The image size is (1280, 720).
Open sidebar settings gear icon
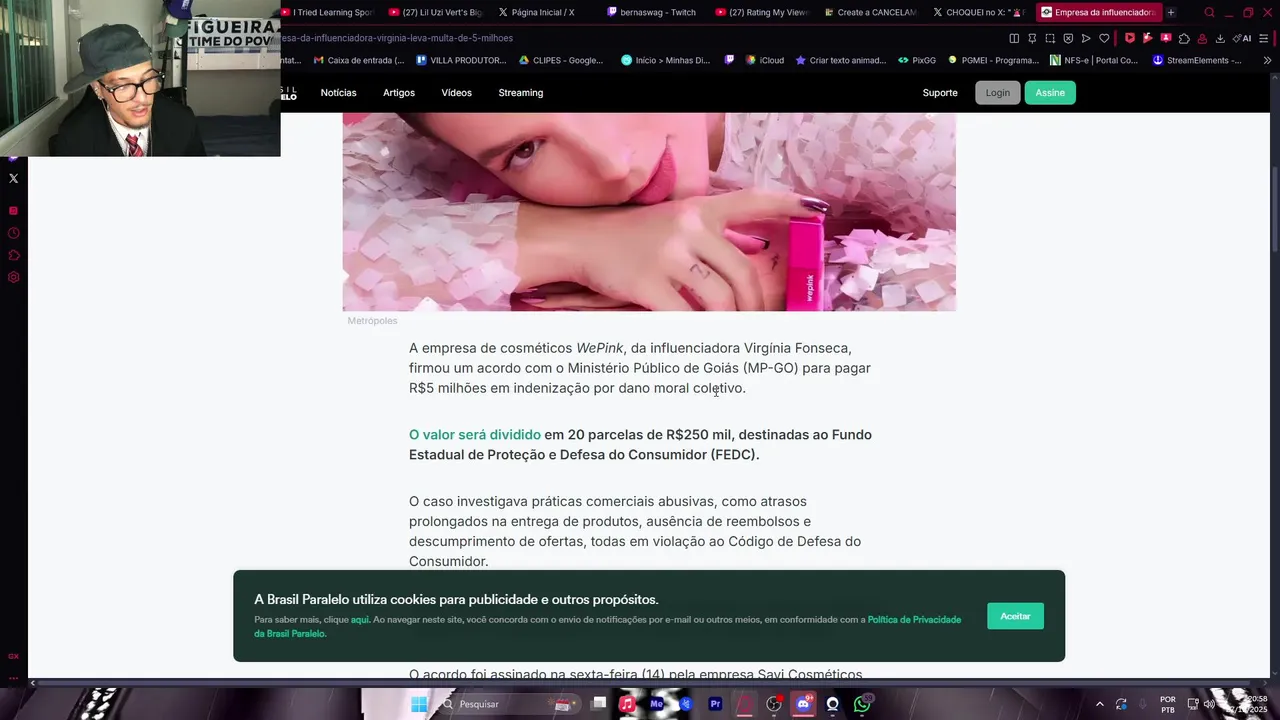point(13,277)
